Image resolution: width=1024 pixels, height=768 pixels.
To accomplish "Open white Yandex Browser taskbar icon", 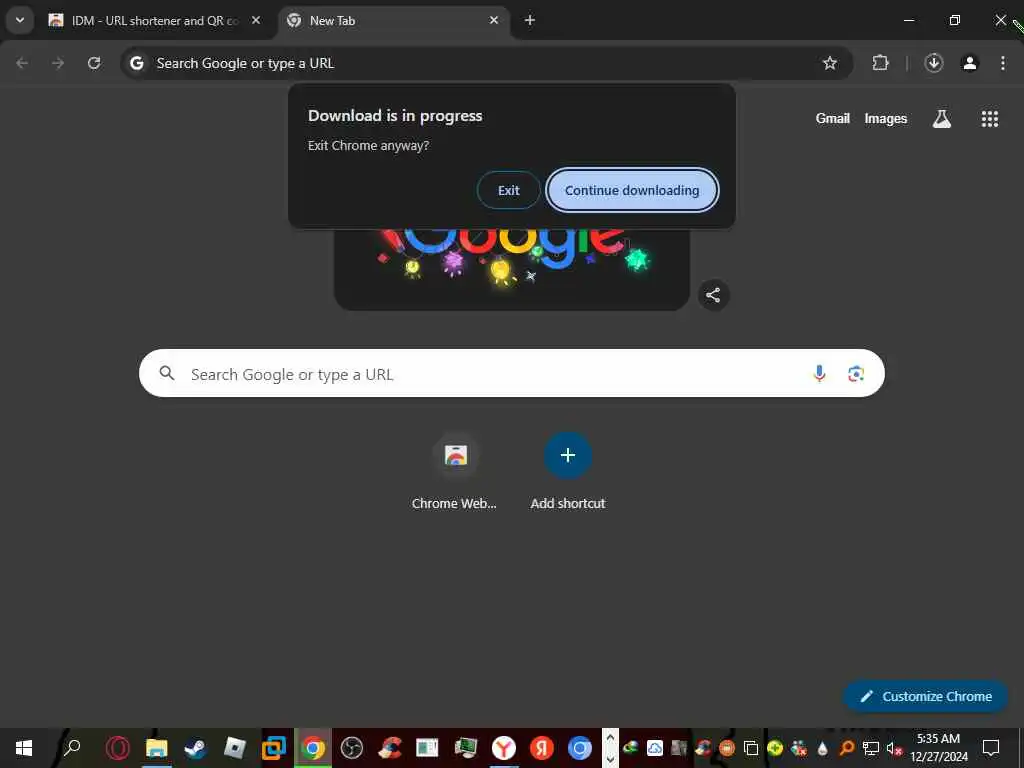I will 504,748.
